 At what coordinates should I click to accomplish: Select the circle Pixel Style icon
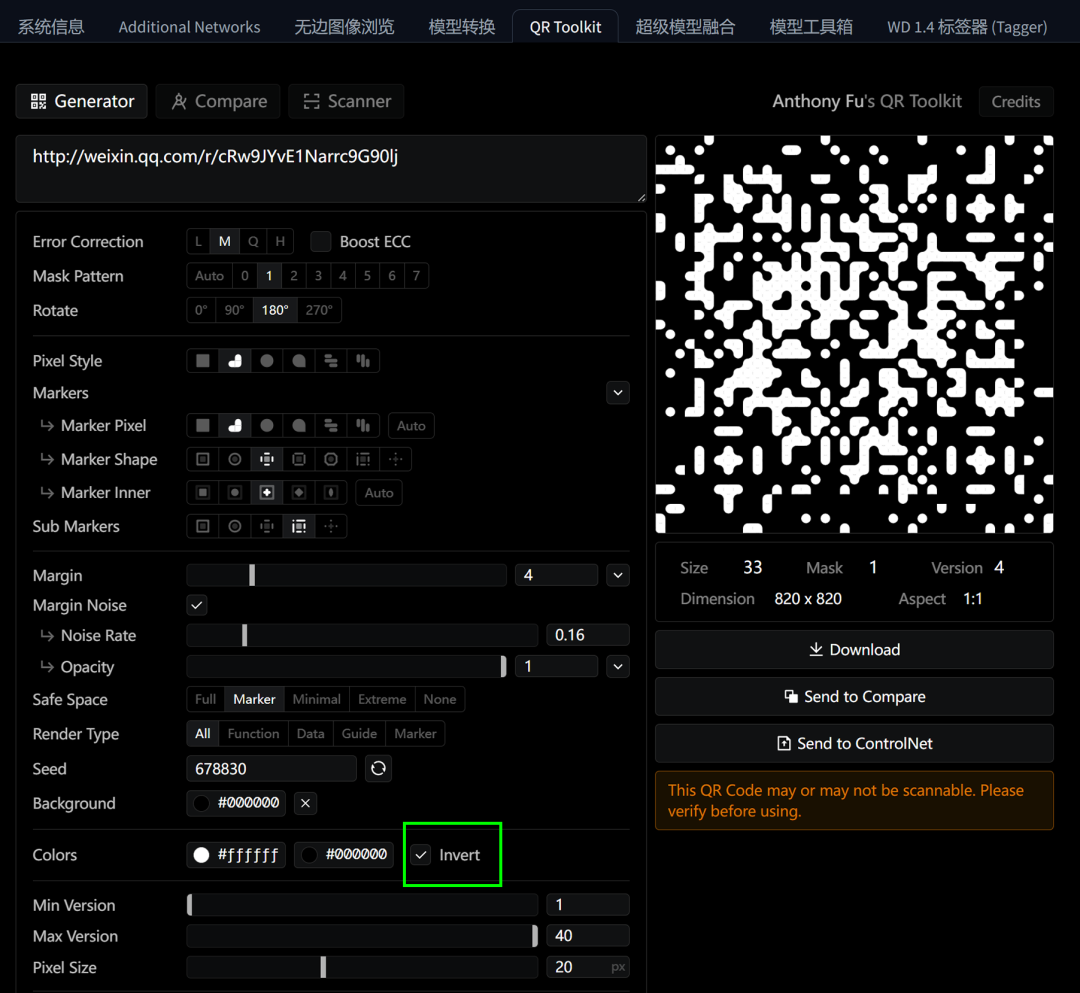pyautogui.click(x=266, y=360)
